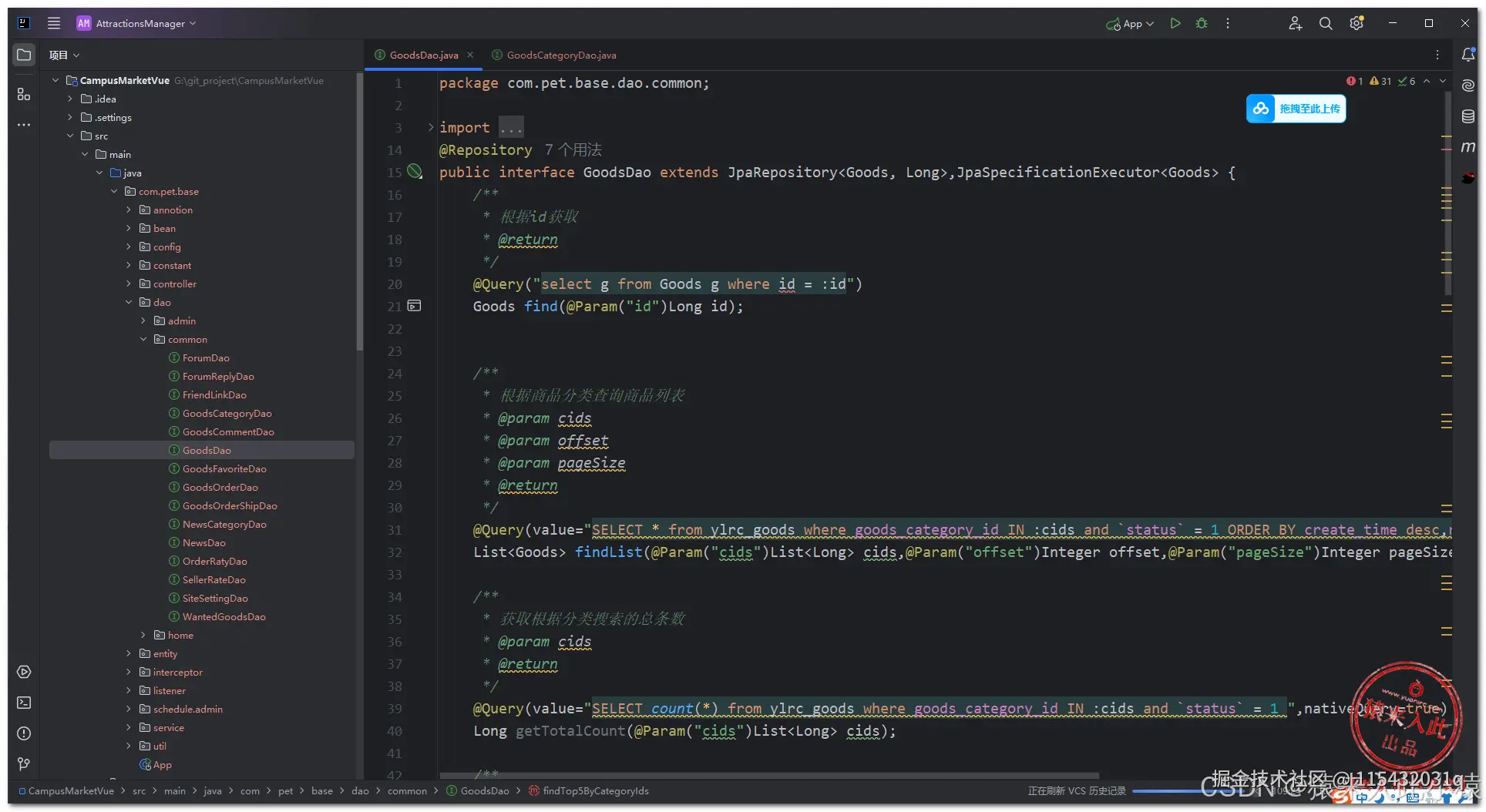Open the AI Assistant tool window
This screenshot has height=812, width=1486.
pyautogui.click(x=1468, y=86)
